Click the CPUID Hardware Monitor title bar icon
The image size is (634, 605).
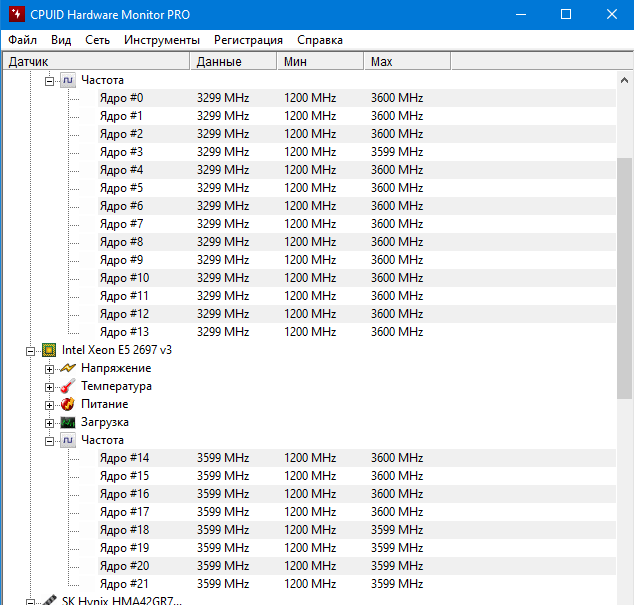[x=16, y=14]
